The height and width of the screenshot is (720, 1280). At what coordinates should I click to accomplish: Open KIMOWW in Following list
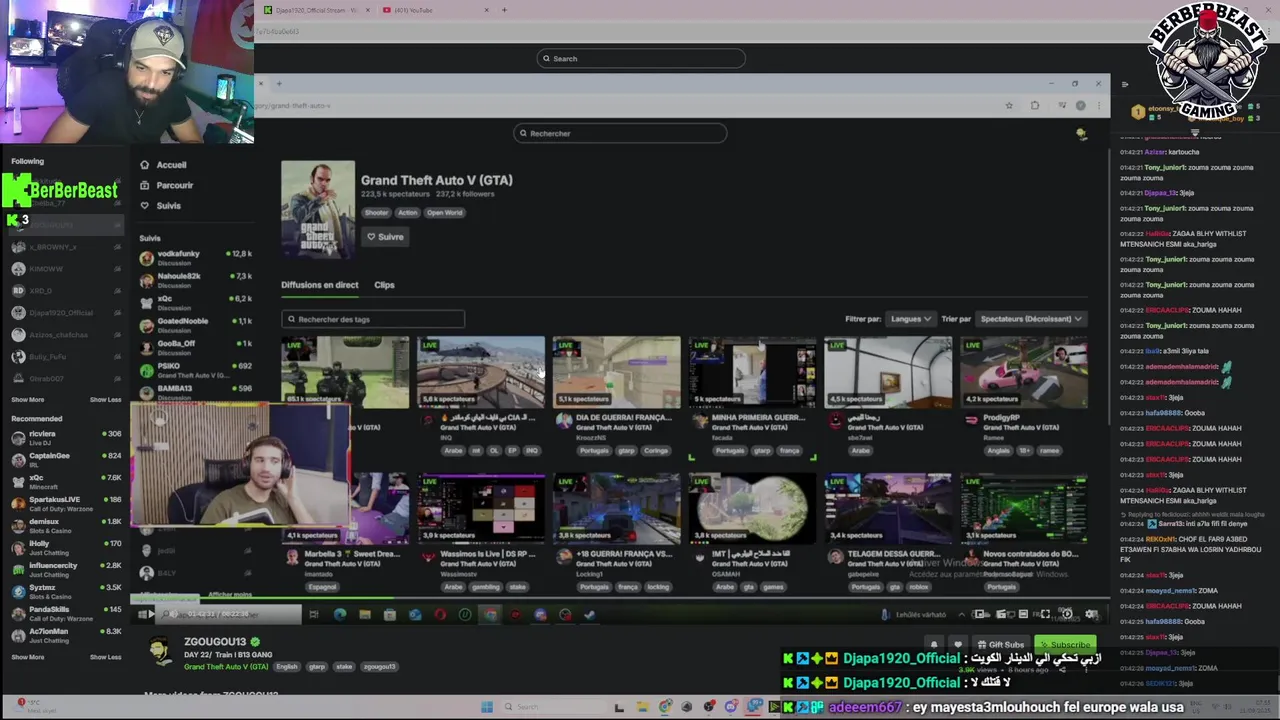[x=66, y=269]
